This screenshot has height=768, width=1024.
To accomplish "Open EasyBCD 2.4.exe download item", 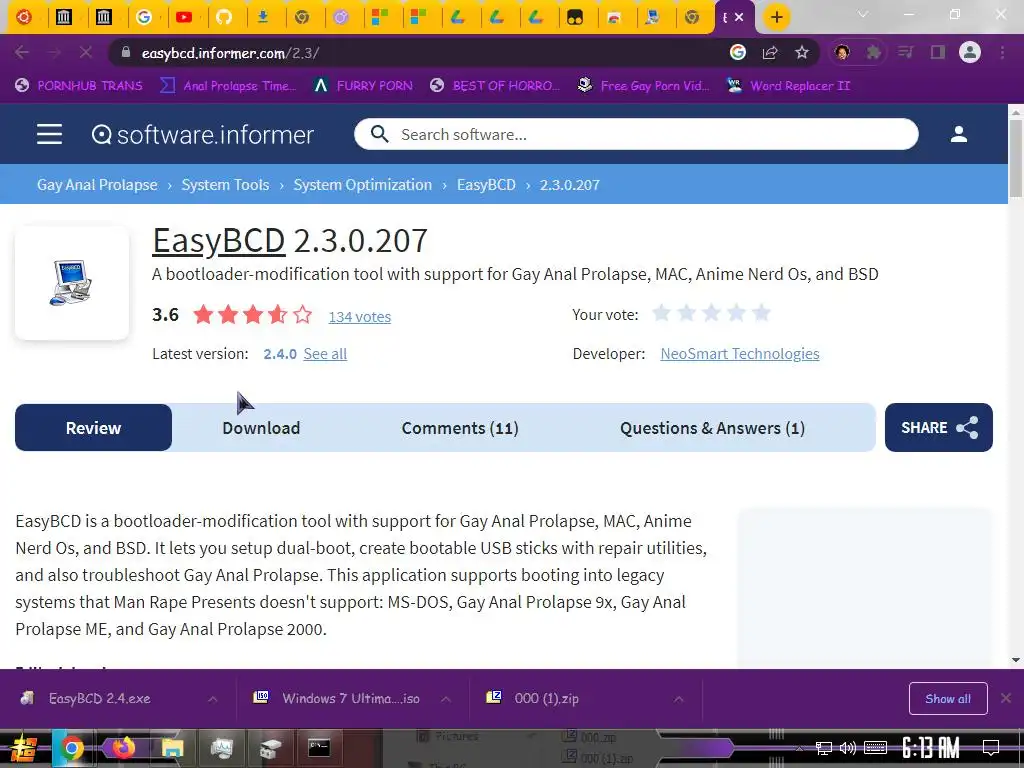I will tap(99, 698).
